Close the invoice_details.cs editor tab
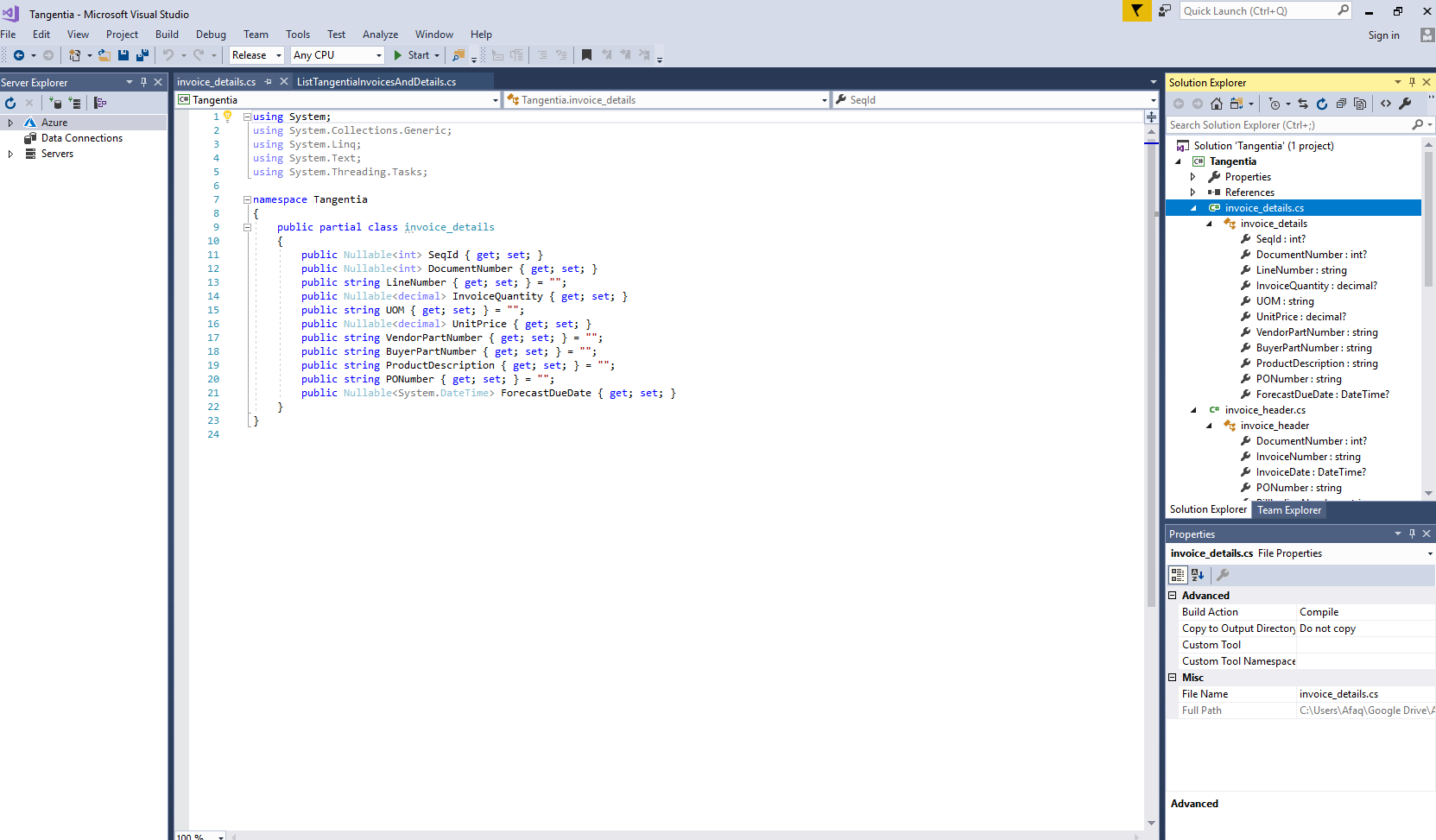The width and height of the screenshot is (1436, 840). pyautogui.click(x=284, y=82)
